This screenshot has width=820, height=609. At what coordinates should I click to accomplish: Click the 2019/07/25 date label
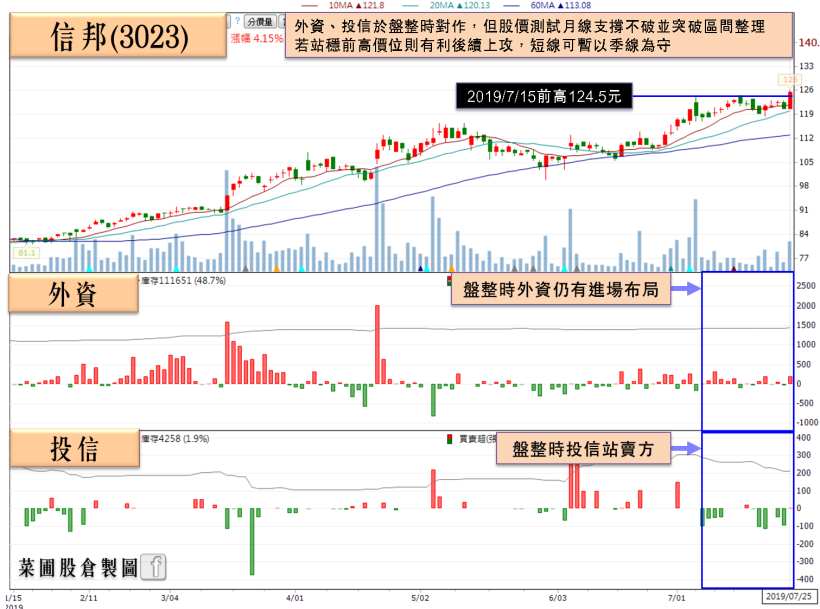click(788, 596)
